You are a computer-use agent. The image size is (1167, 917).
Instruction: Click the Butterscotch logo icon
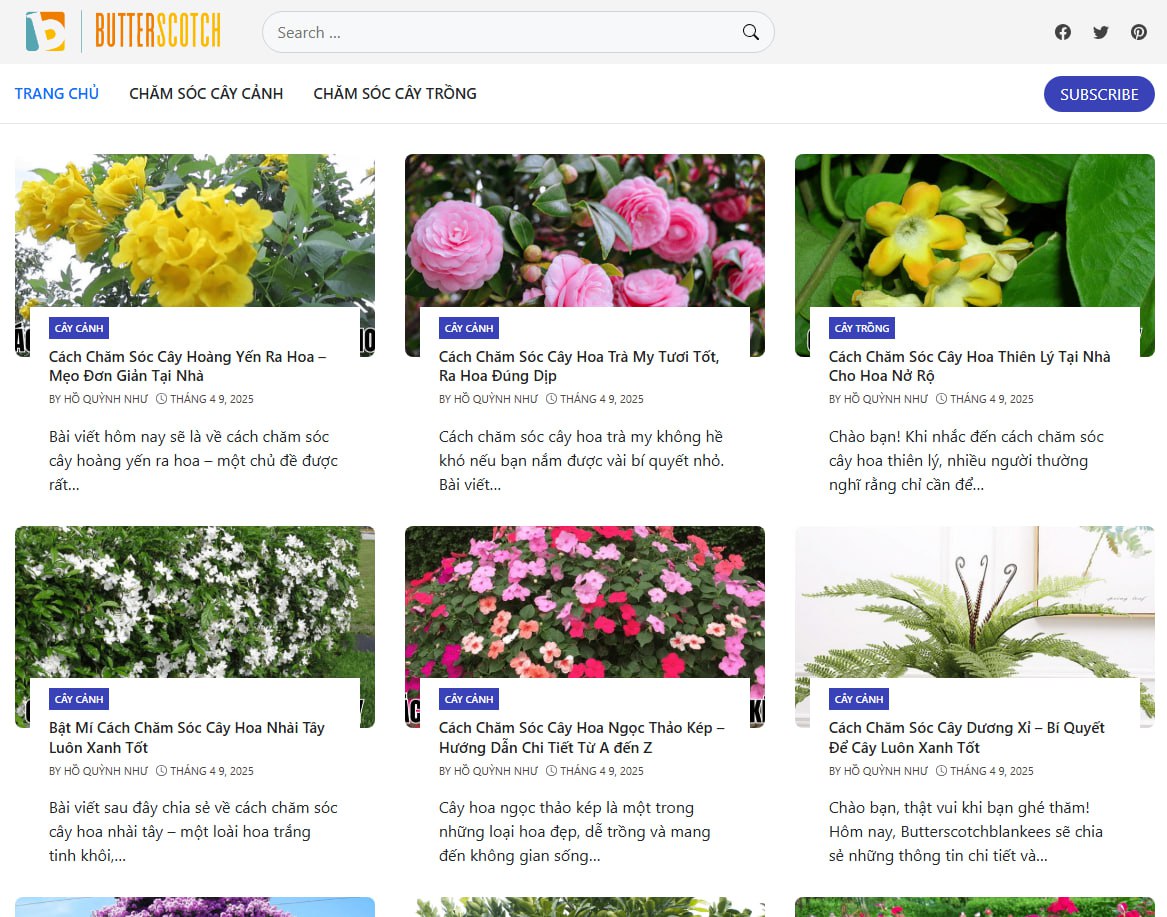click(45, 32)
